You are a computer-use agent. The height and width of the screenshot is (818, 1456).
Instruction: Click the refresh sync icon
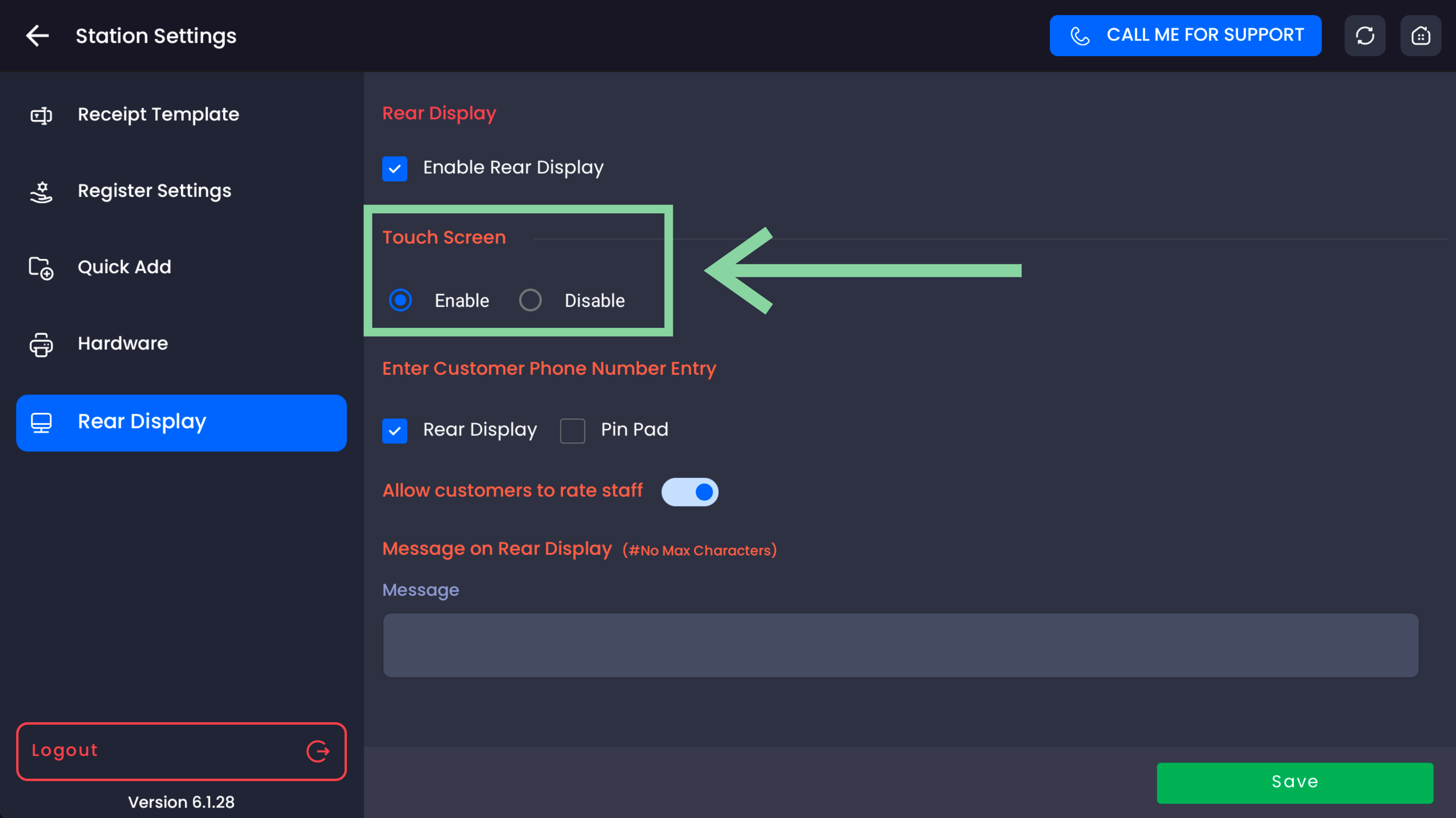pos(1364,36)
